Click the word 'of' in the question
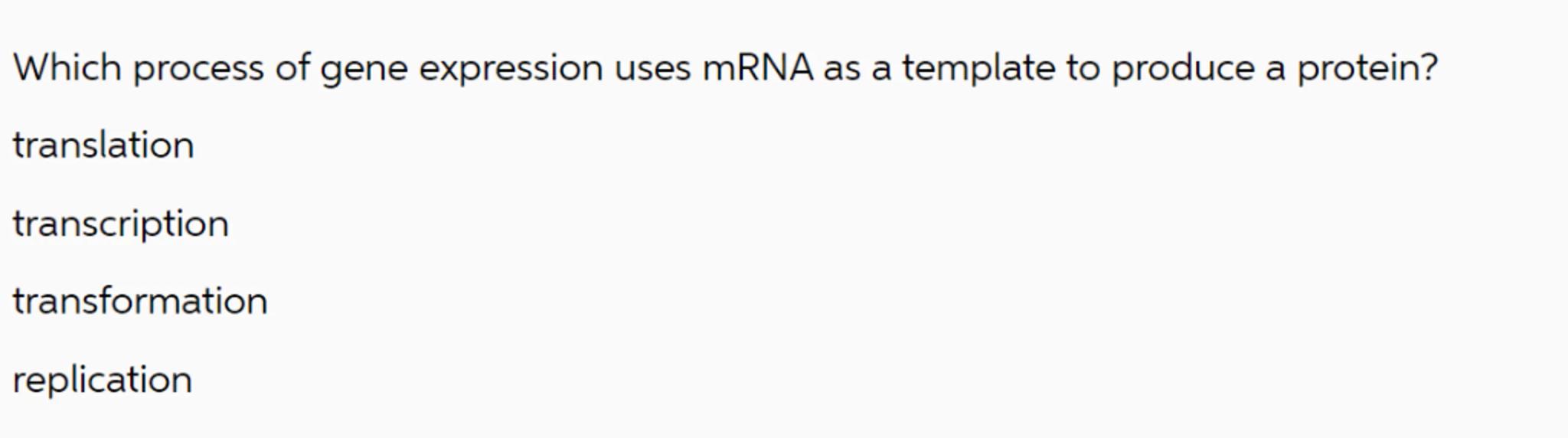 292,67
